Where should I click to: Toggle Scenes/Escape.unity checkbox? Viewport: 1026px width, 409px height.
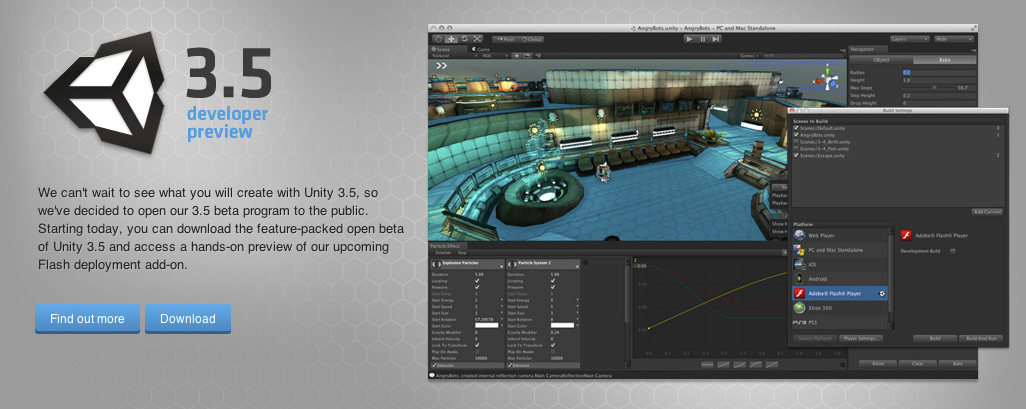pyautogui.click(x=796, y=155)
